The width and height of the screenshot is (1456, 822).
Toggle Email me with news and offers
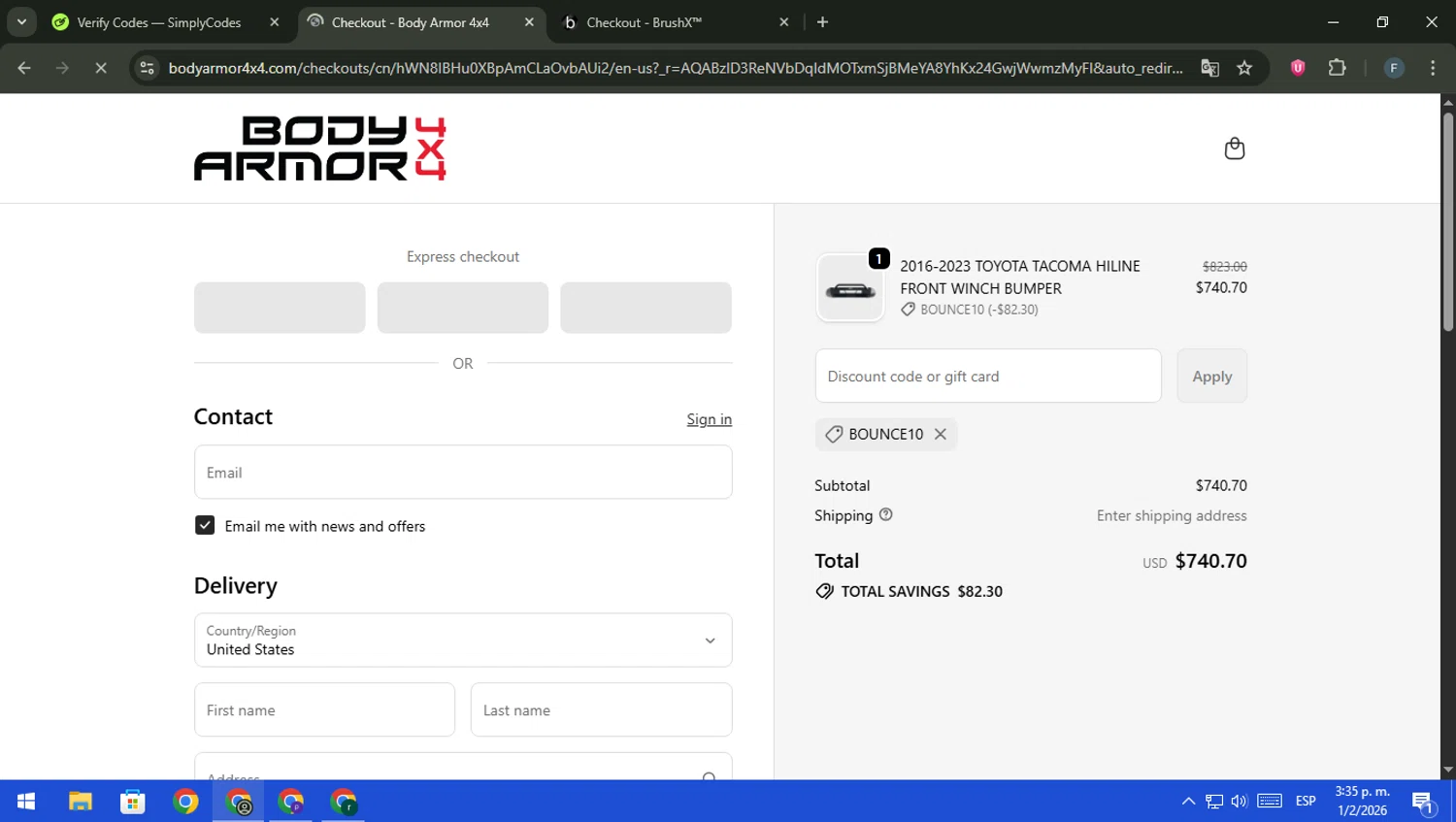point(205,525)
